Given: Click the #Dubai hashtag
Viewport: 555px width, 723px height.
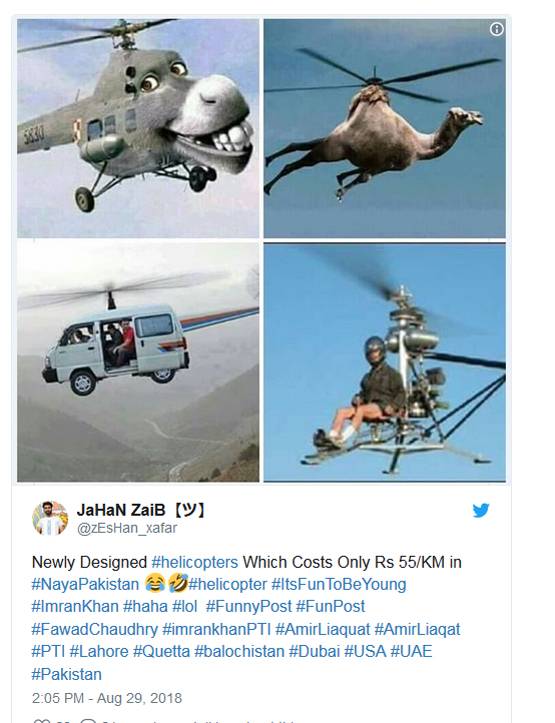Looking at the screenshot, I should point(314,652).
